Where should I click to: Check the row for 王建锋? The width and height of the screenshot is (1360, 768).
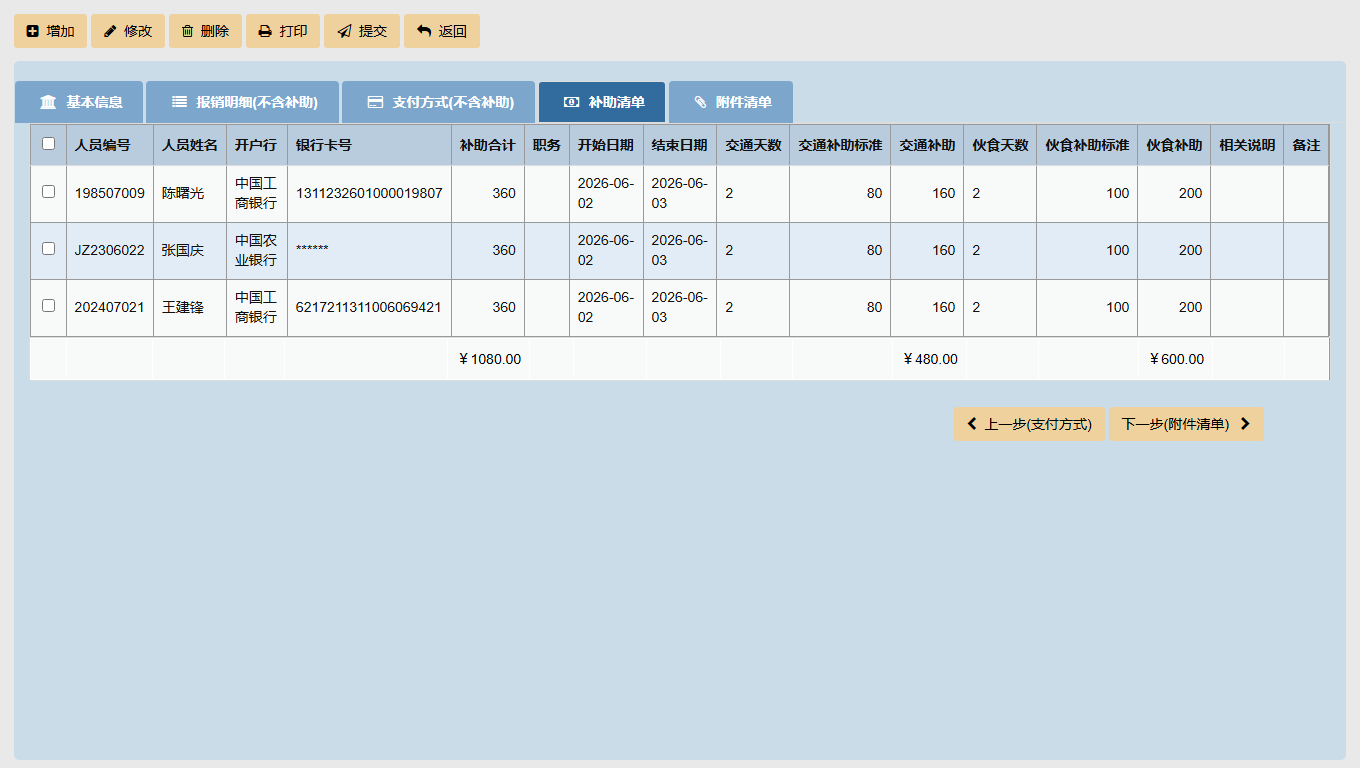point(48,306)
